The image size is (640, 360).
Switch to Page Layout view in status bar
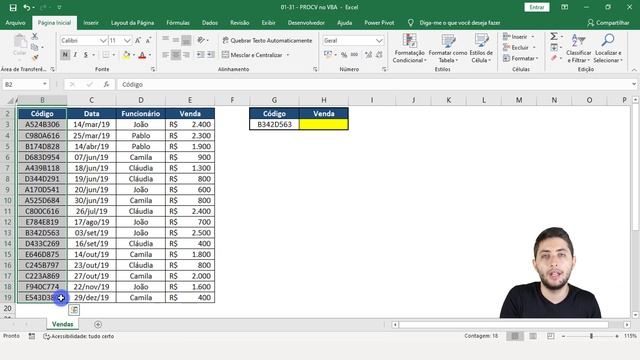(x=533, y=336)
